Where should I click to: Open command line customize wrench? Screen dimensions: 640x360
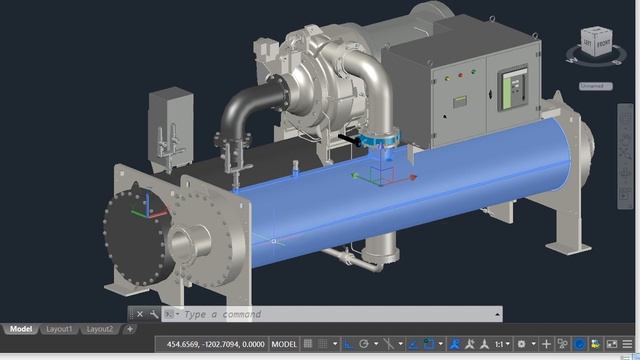(x=154, y=314)
